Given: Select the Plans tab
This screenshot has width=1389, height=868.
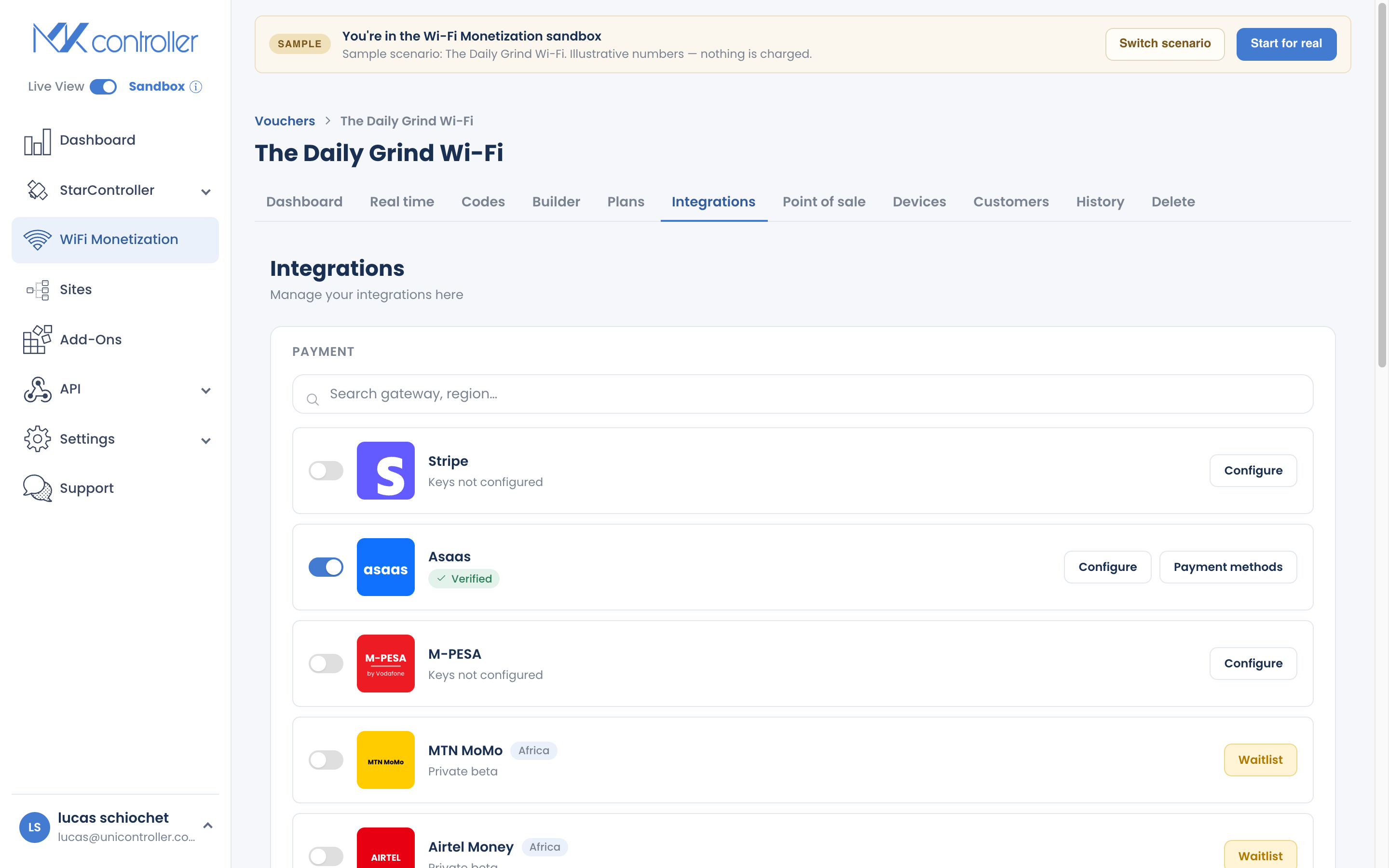Looking at the screenshot, I should pyautogui.click(x=626, y=202).
